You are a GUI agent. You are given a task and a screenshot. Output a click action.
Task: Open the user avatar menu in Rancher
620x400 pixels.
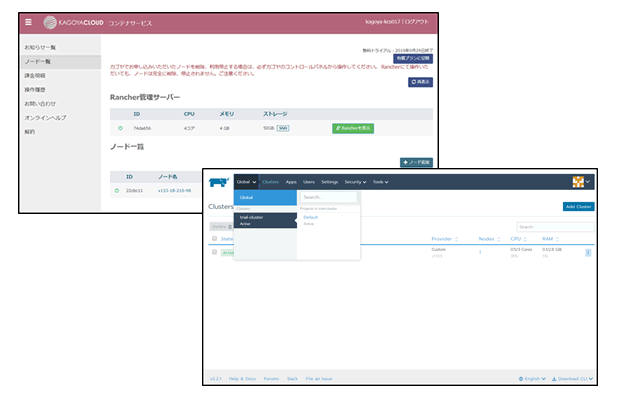tap(580, 181)
